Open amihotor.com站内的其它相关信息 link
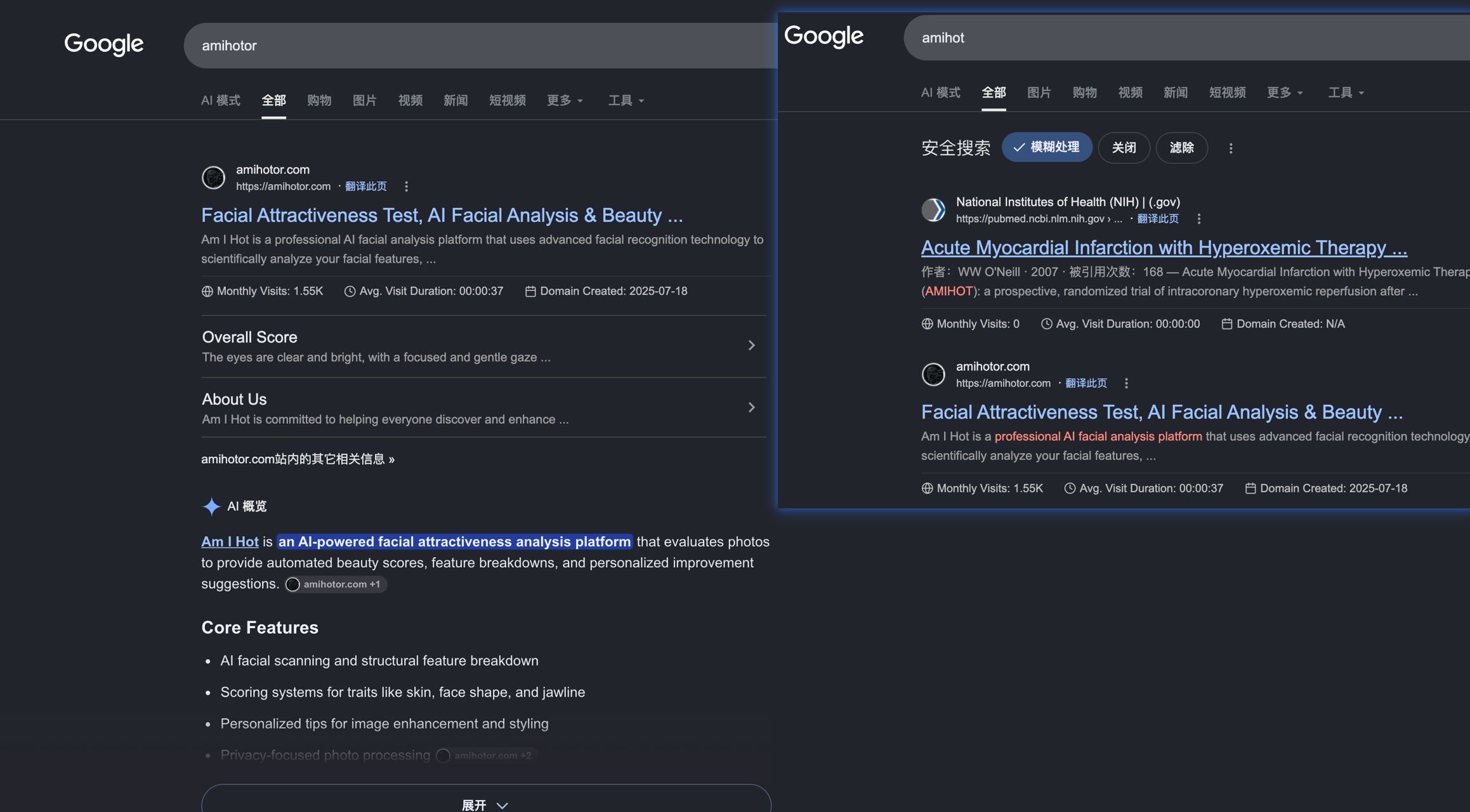The image size is (1470, 812). click(x=298, y=459)
